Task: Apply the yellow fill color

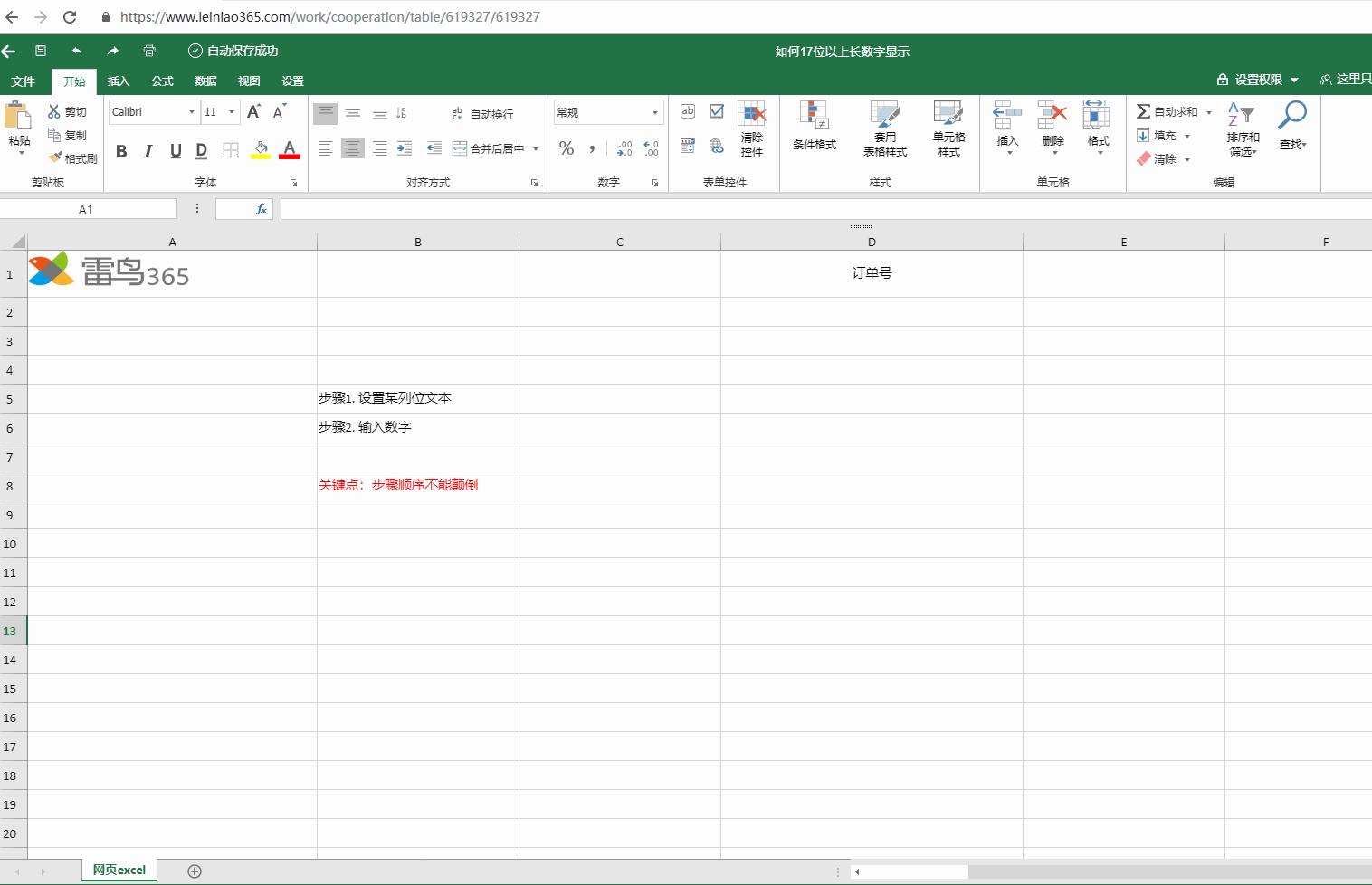Action: tap(261, 150)
